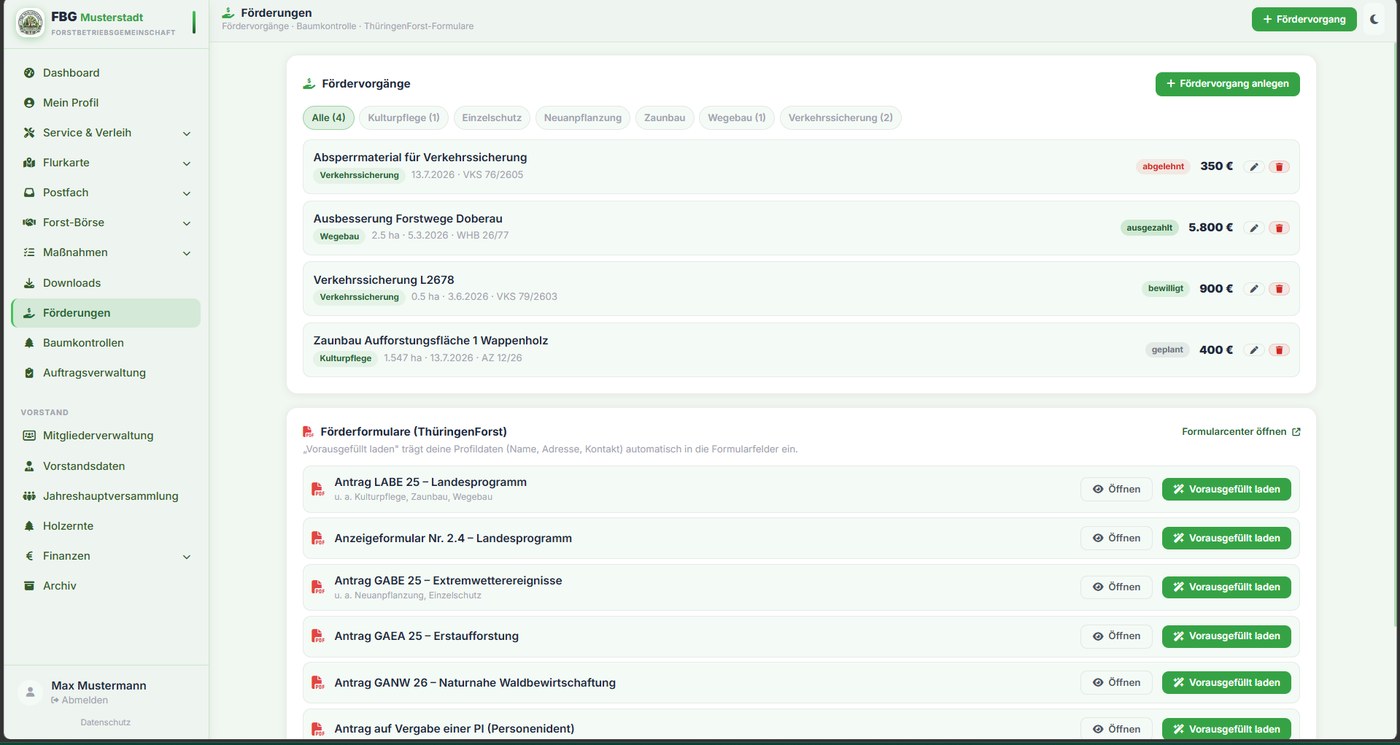Click the + Fördervorgang header button
This screenshot has height=745, width=1400.
(1304, 19)
